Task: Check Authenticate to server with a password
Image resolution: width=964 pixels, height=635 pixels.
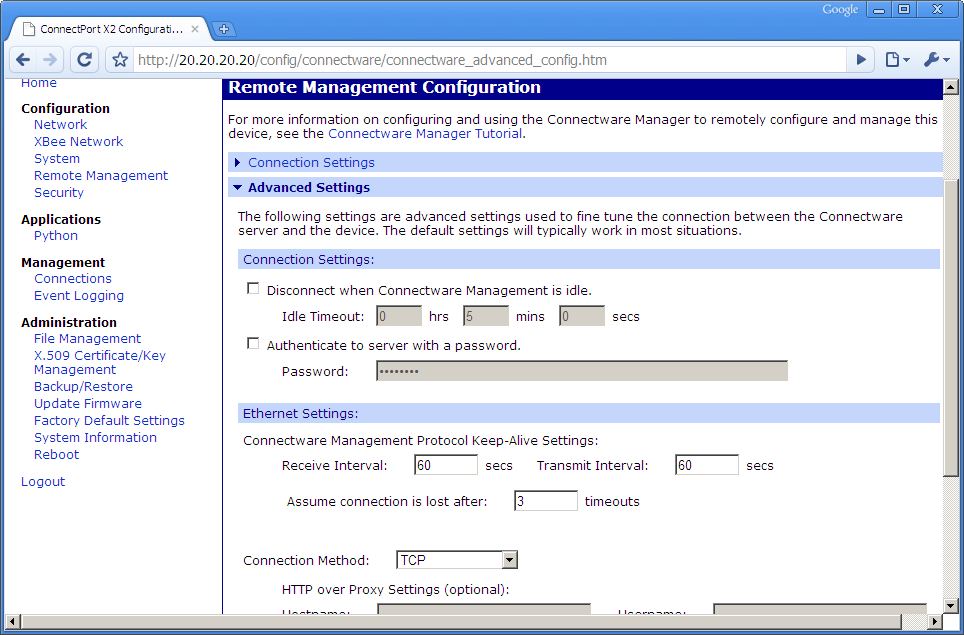Action: 253,344
